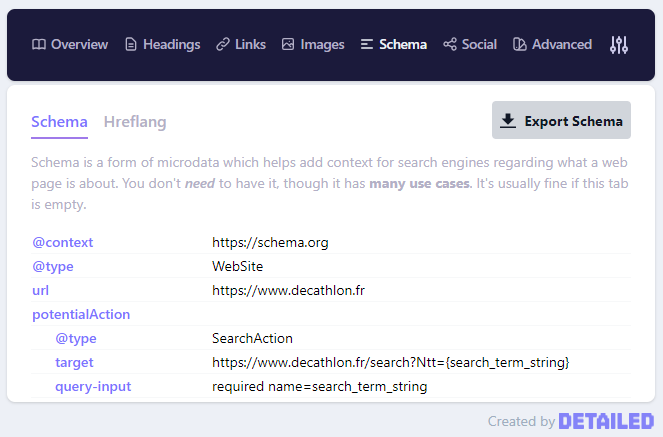The height and width of the screenshot is (437, 663).
Task: Select the Schema tab in top navigation
Action: coord(394,44)
